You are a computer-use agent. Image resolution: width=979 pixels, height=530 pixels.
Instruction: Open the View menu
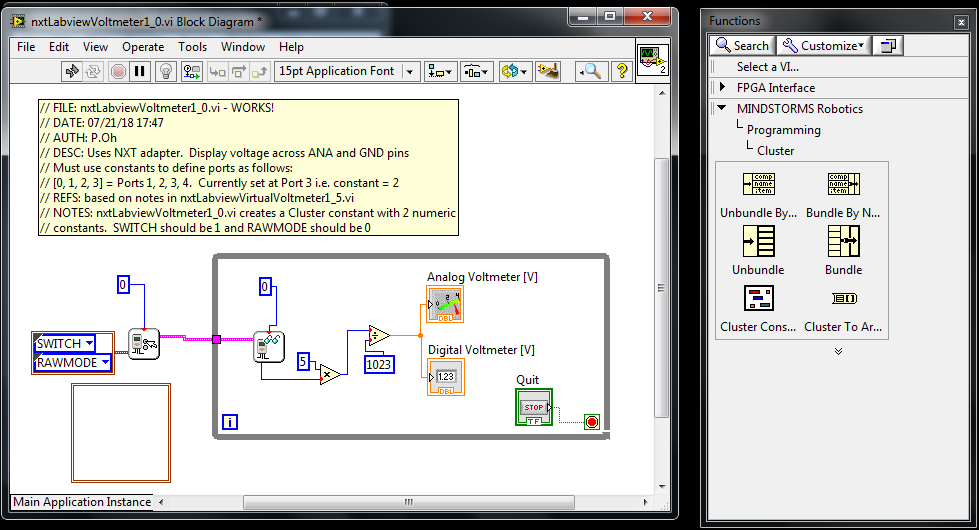pyautogui.click(x=95, y=47)
